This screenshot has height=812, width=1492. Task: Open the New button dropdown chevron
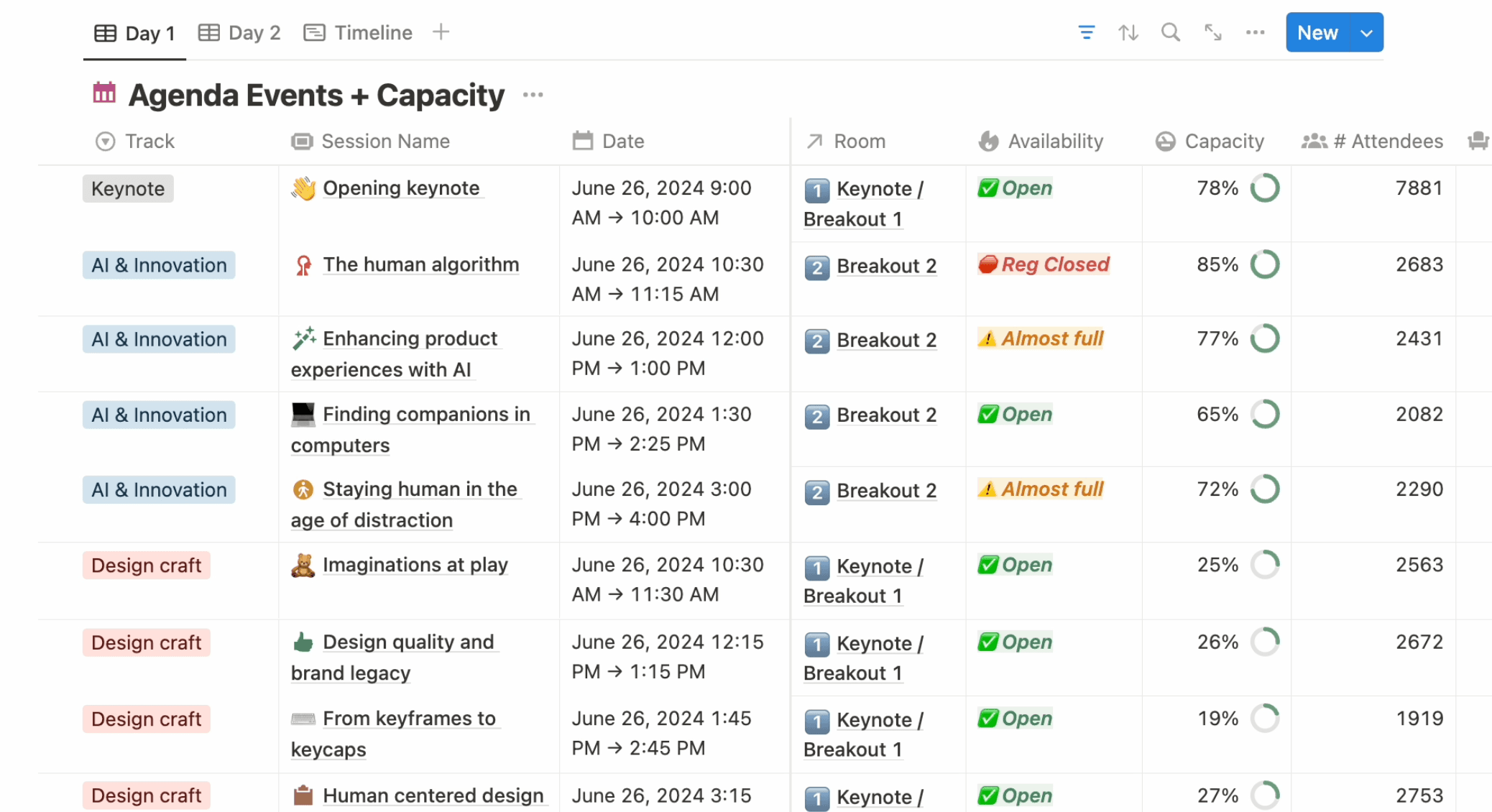tap(1366, 32)
